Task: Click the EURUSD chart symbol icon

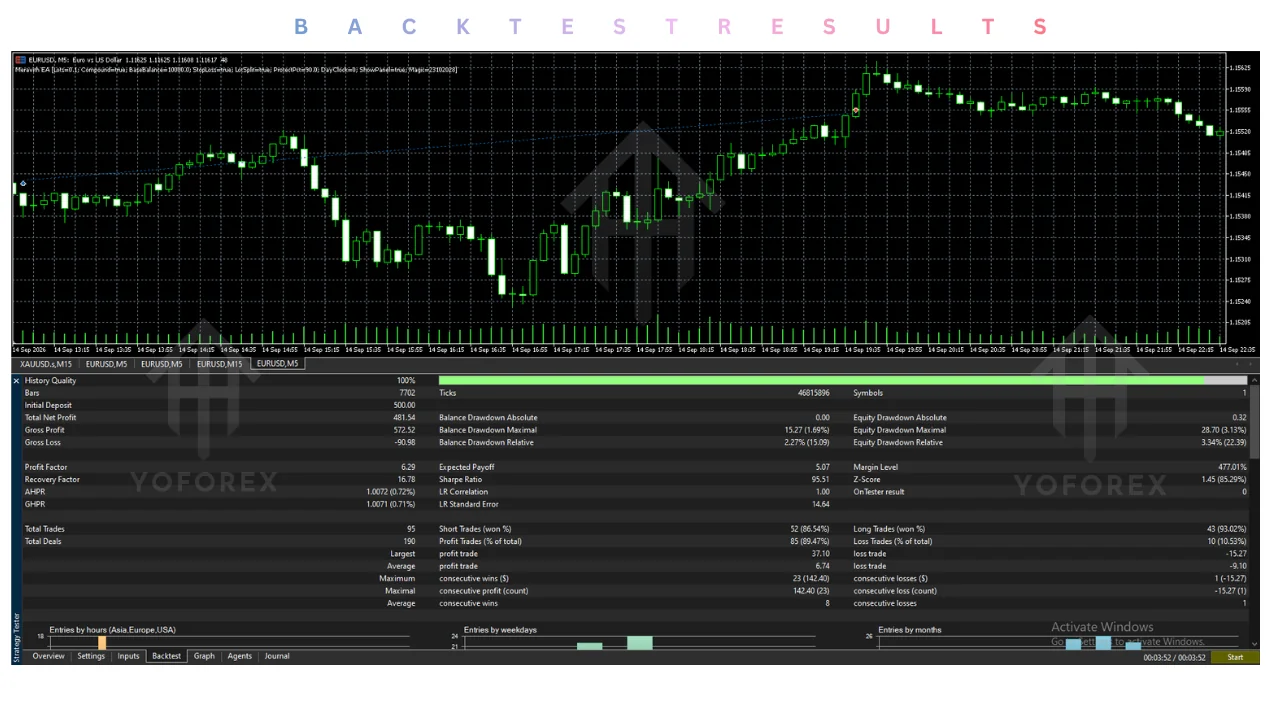Action: click(20, 60)
